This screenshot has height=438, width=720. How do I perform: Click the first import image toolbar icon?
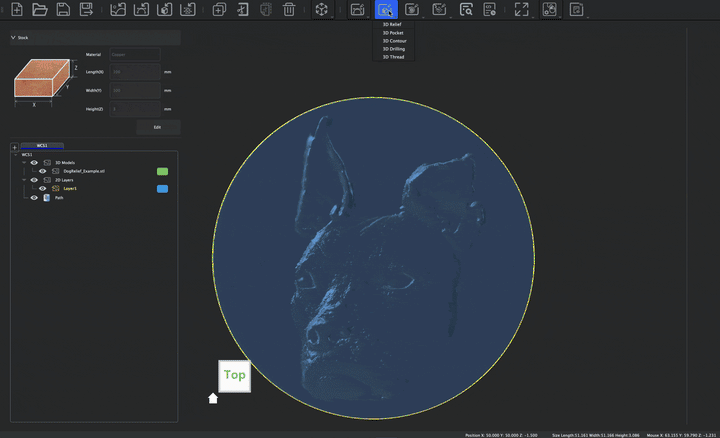pos(118,9)
